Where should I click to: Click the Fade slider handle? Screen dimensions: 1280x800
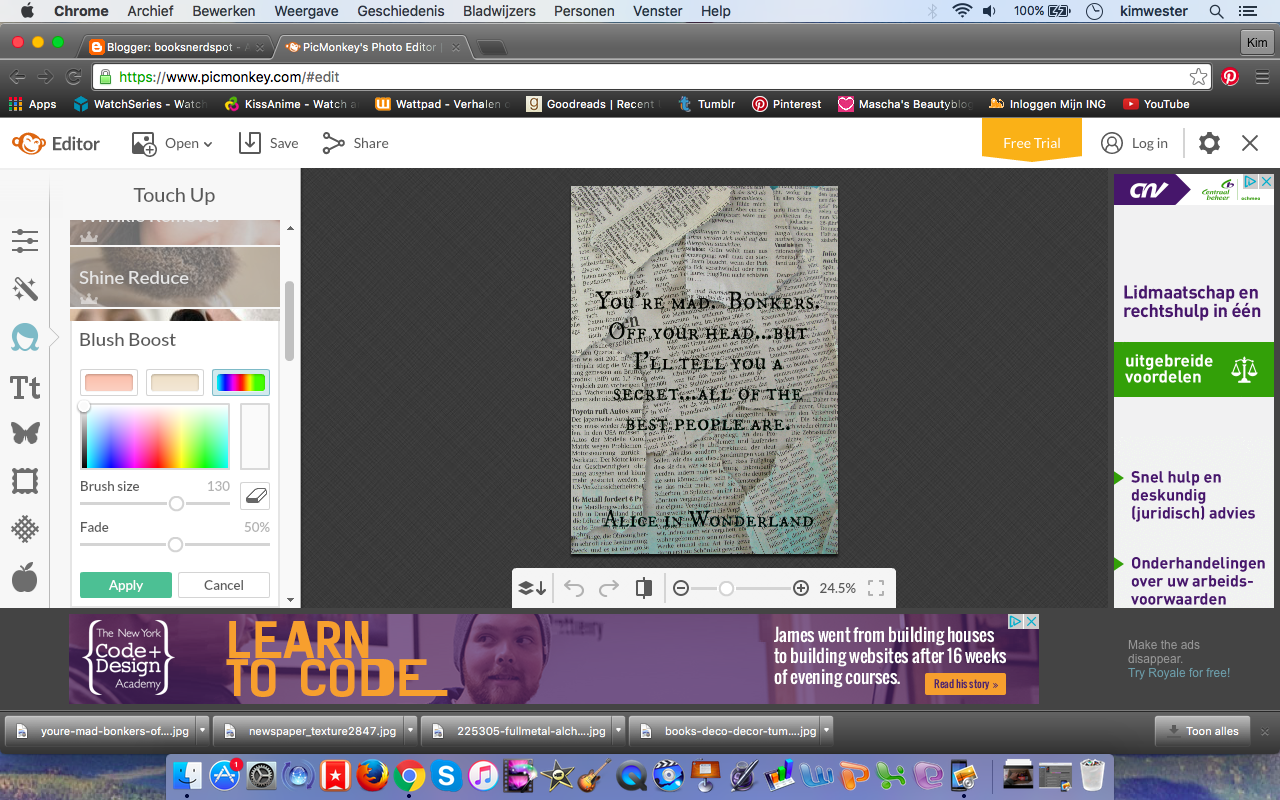[175, 545]
